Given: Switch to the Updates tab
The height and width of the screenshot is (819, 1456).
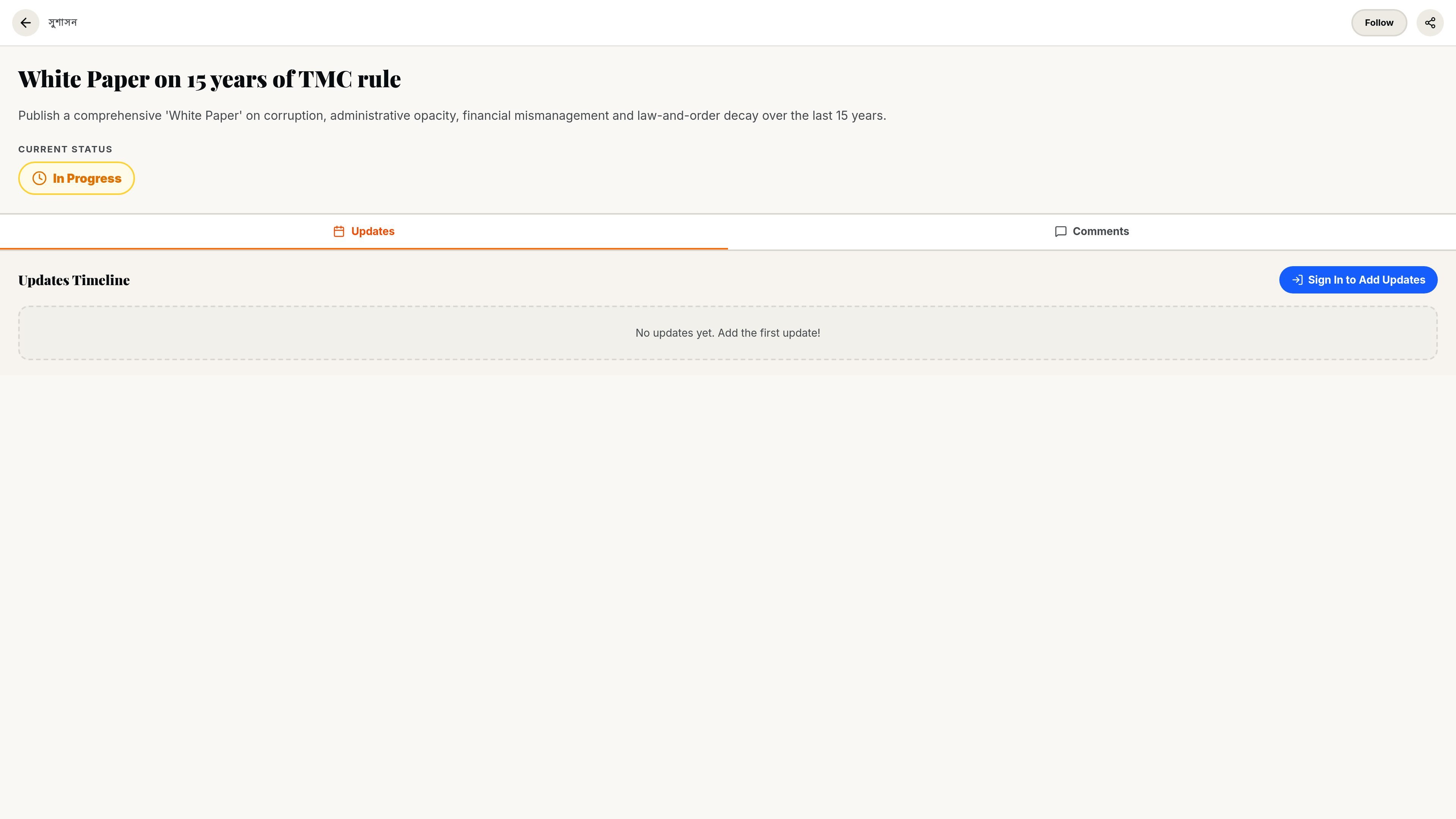Looking at the screenshot, I should (x=364, y=232).
